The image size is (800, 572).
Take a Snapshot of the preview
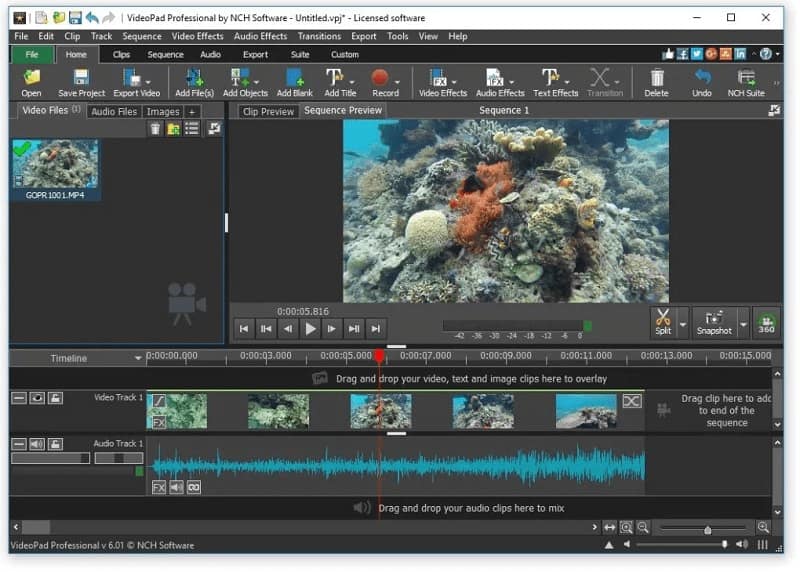[714, 321]
